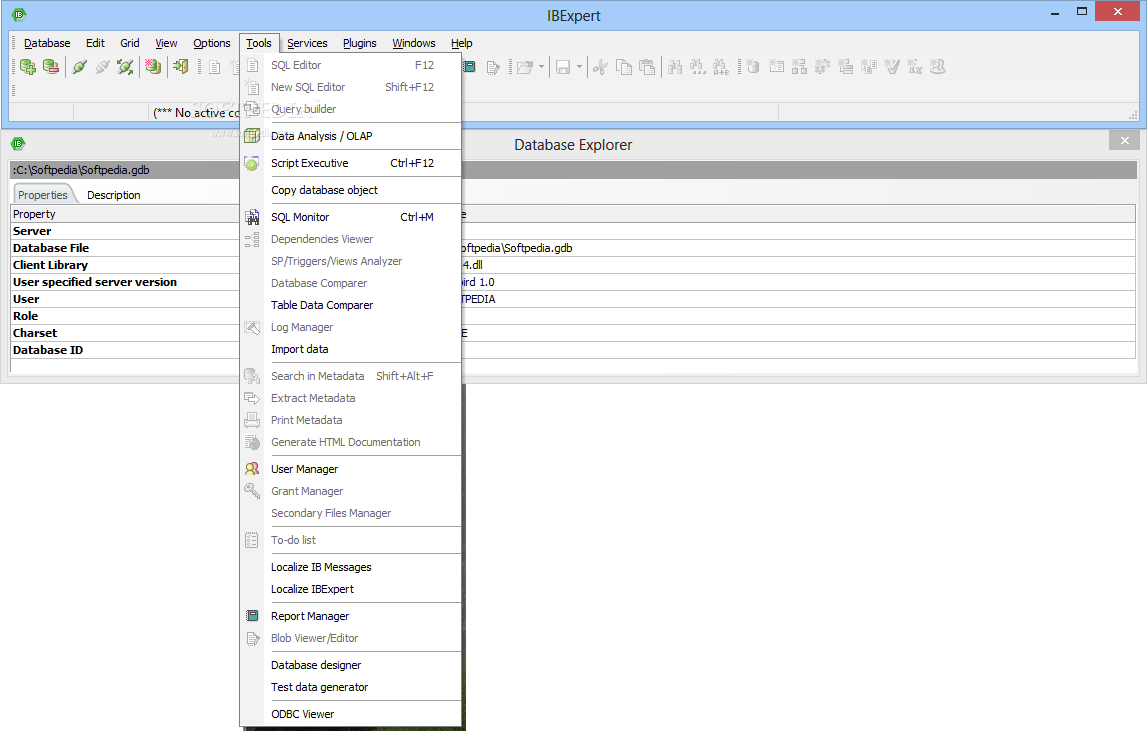The image size is (1147, 731).
Task: Click the New Procedure gears toolbar icon
Action: (822, 67)
